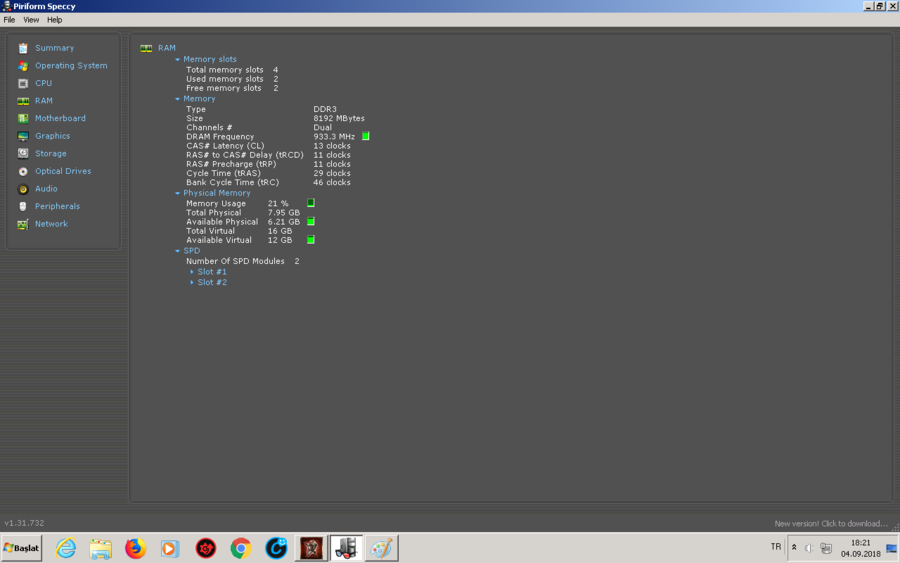The width and height of the screenshot is (900, 563).
Task: Click the Network section label
Action: pos(51,224)
